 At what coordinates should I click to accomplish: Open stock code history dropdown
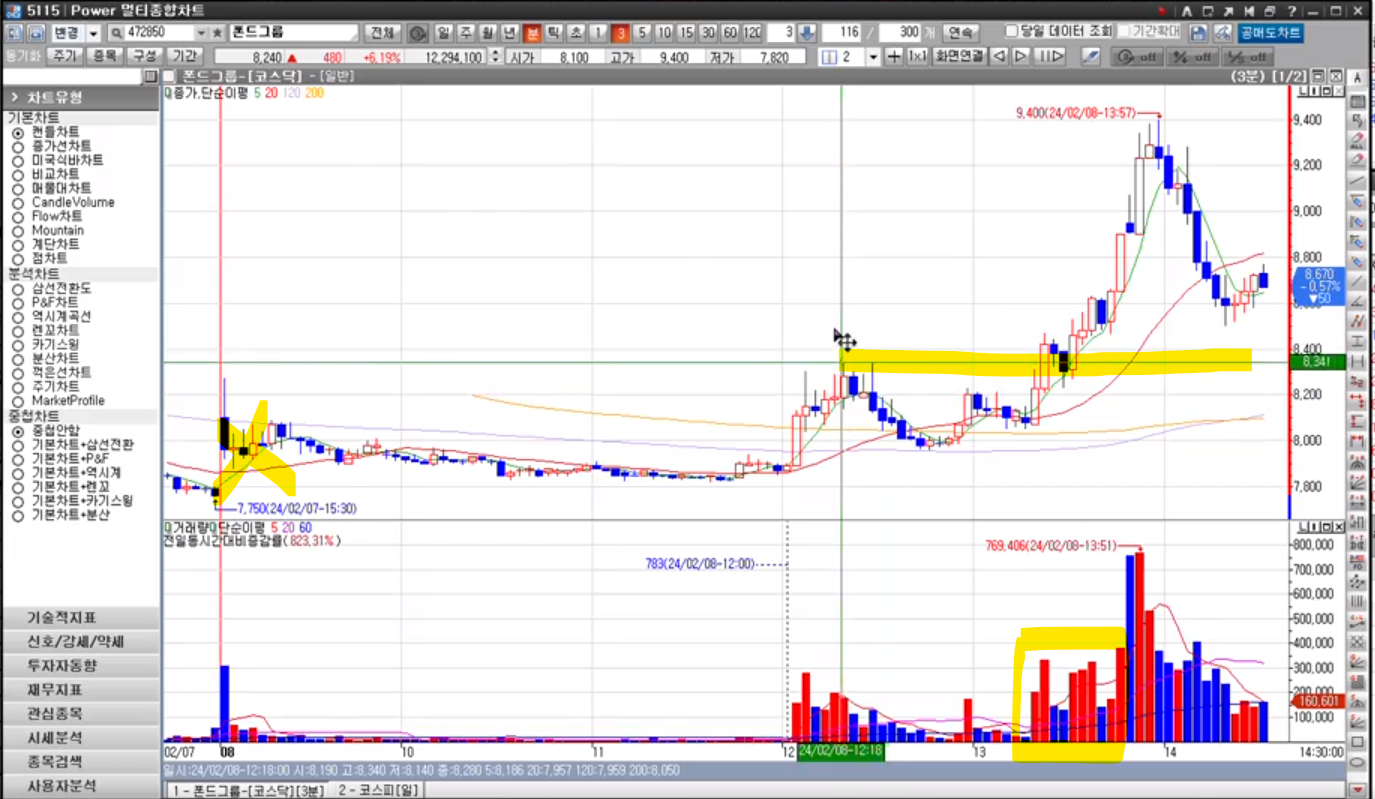point(202,33)
